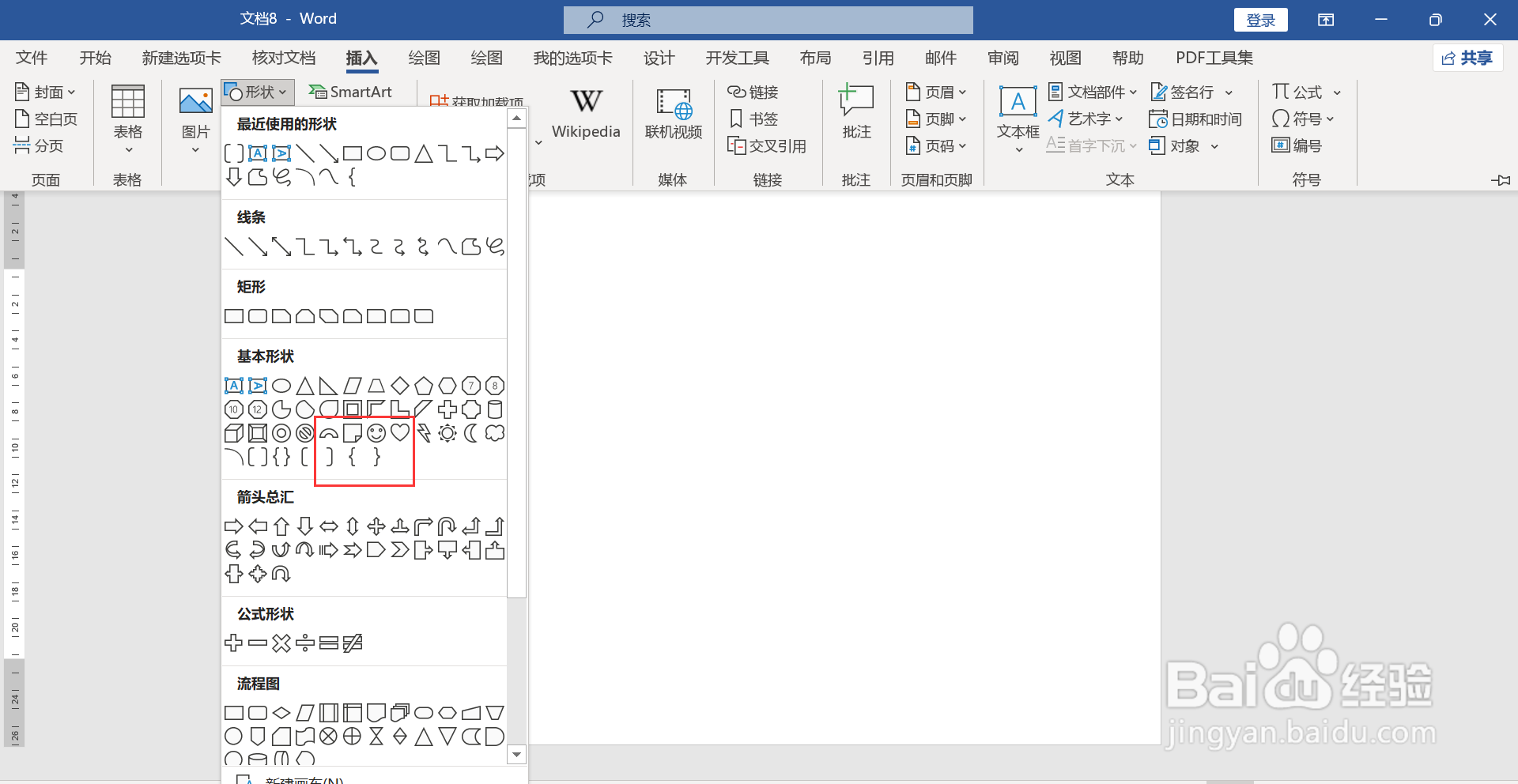Switch to the References tab
The height and width of the screenshot is (784, 1518).
pos(878,58)
